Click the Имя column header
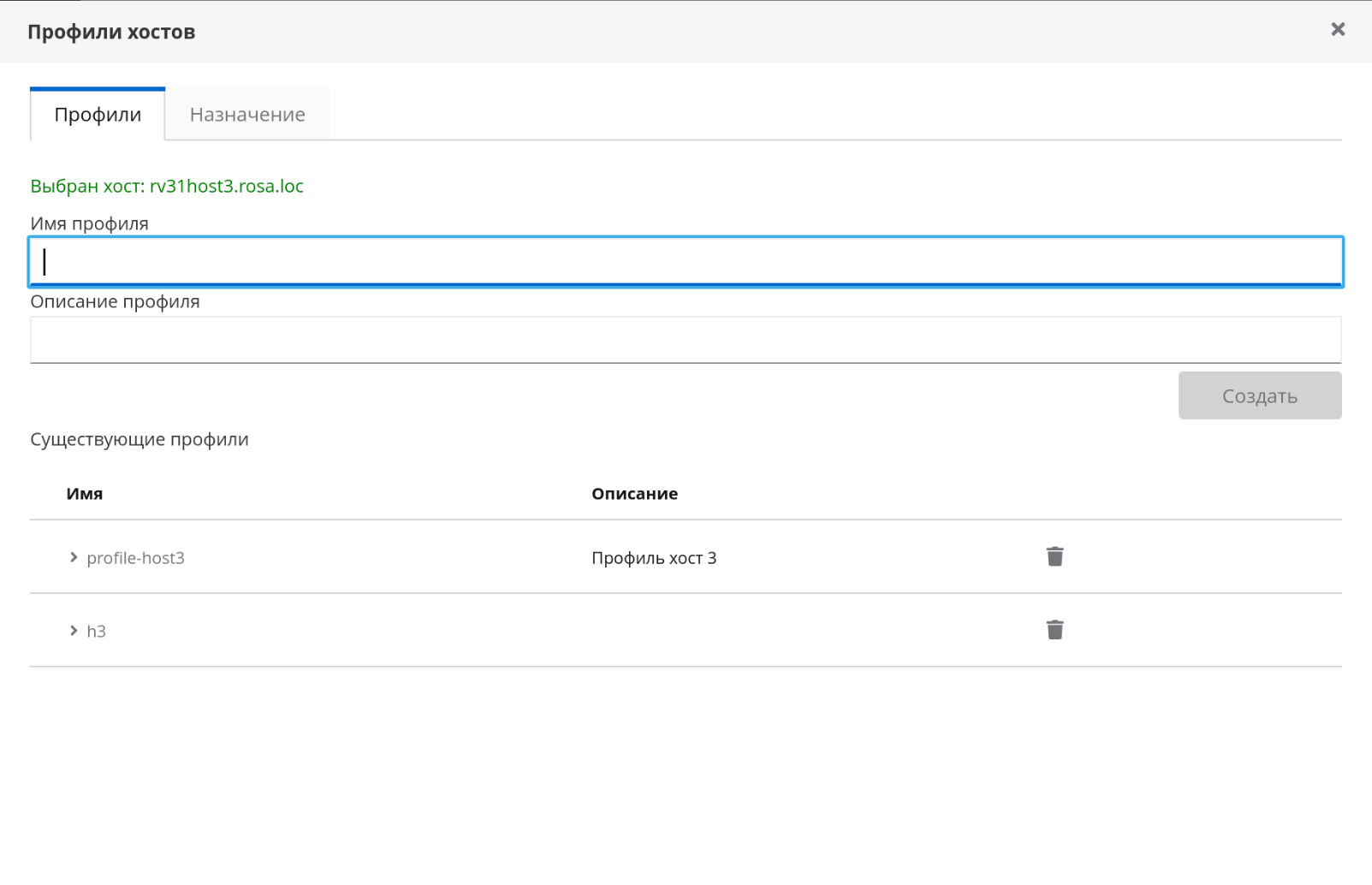Image resolution: width=1372 pixels, height=885 pixels. [85, 494]
